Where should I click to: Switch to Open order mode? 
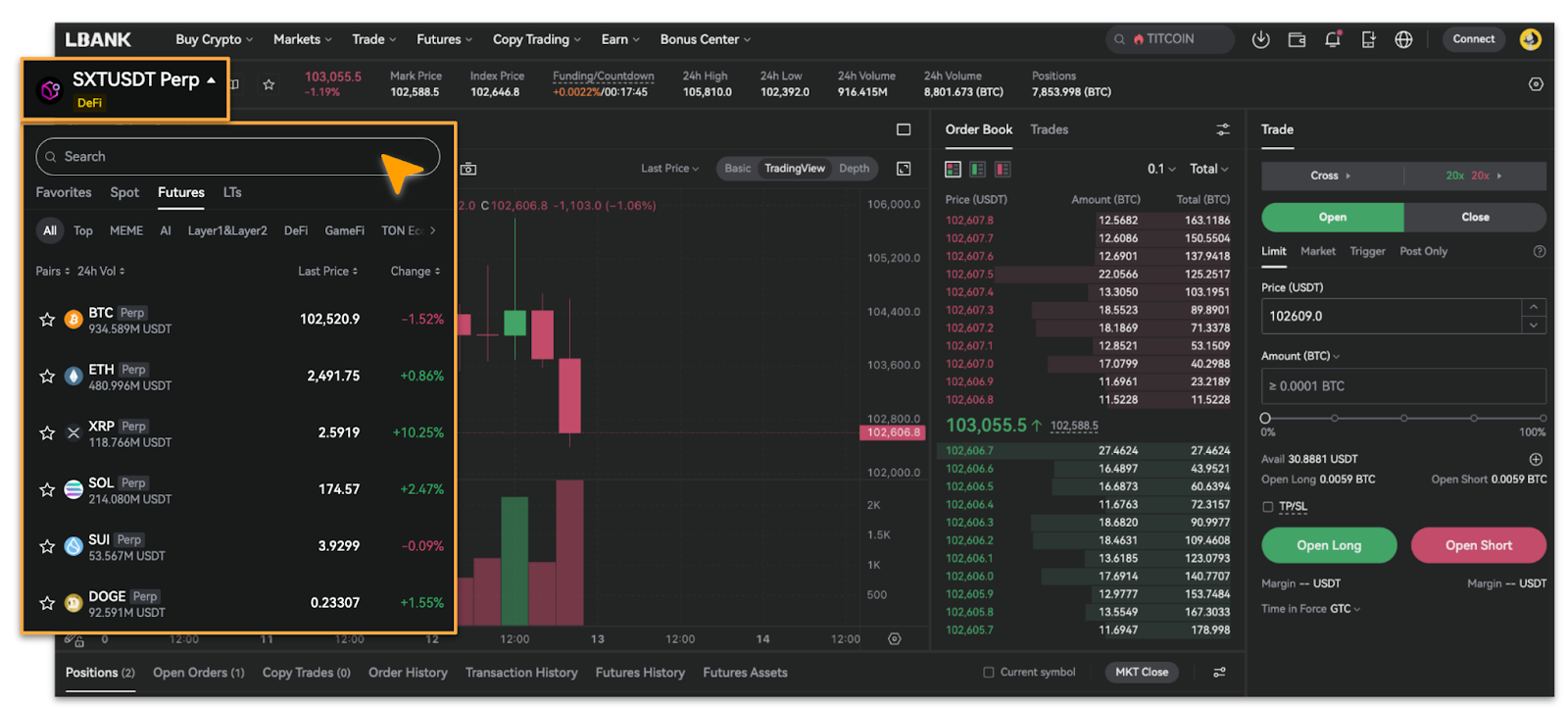(x=1332, y=217)
